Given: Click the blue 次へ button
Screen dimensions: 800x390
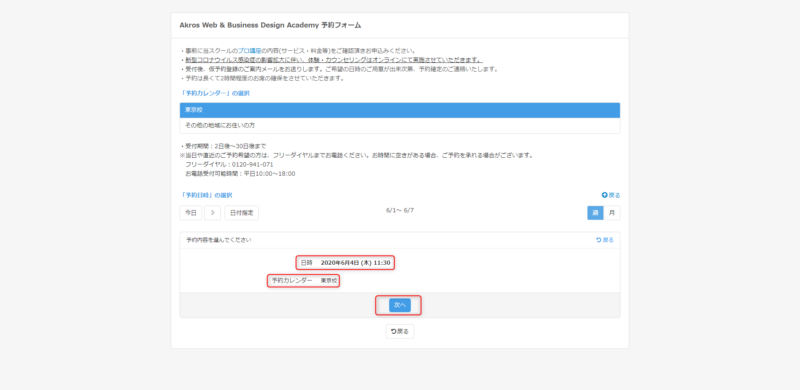Looking at the screenshot, I should 399,305.
